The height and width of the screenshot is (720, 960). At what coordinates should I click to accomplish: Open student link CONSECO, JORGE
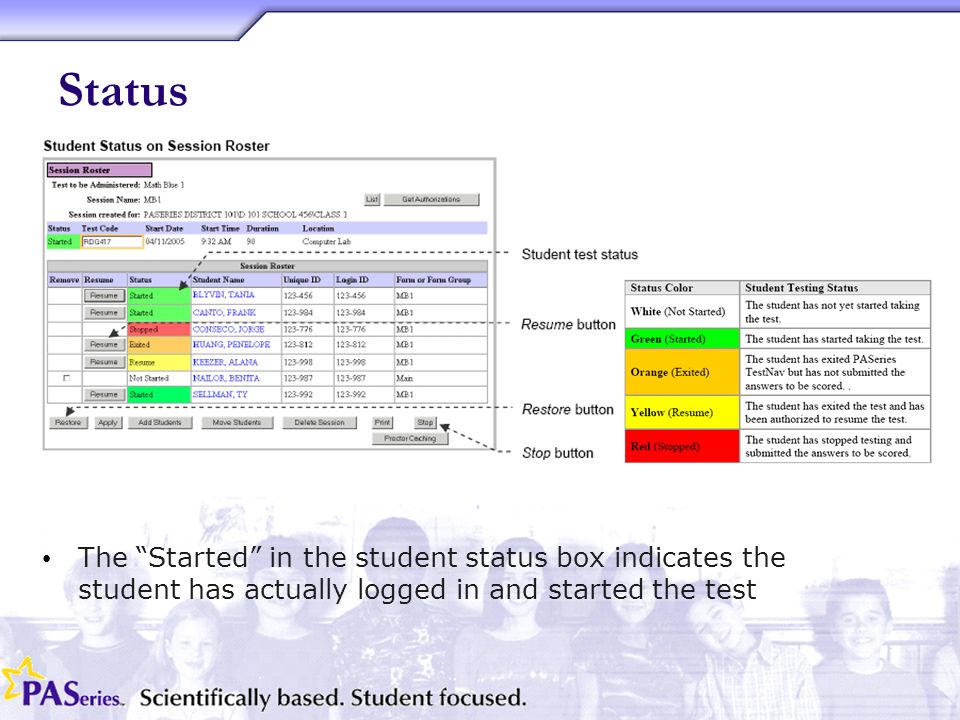pos(228,329)
